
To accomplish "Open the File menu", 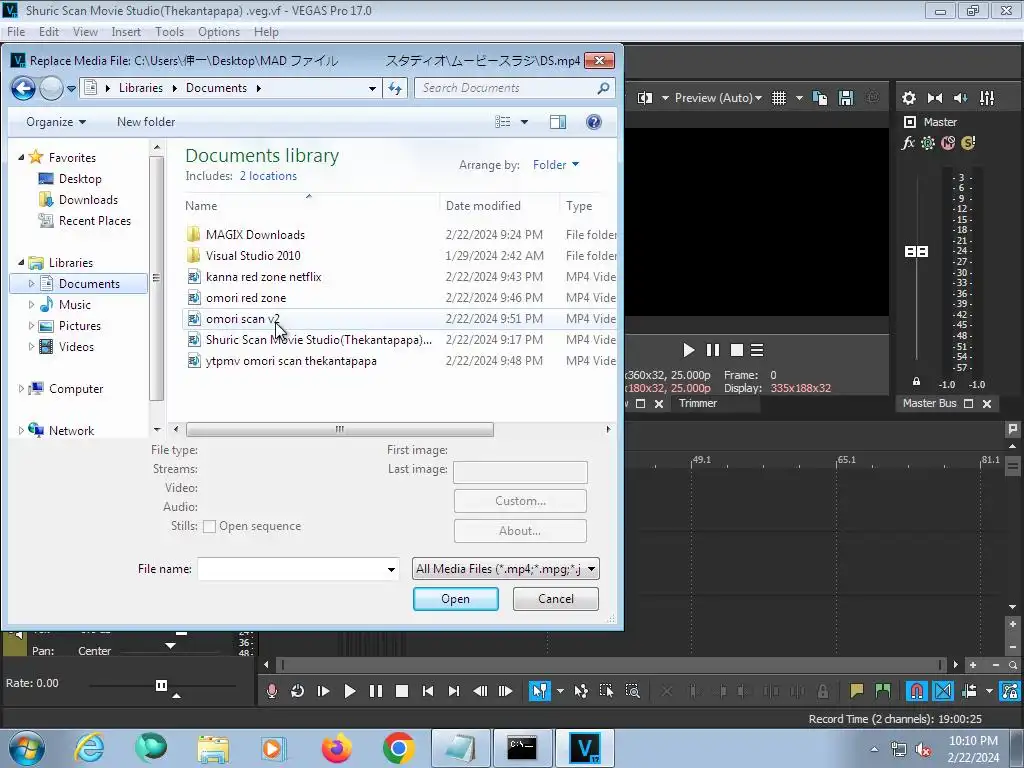I will click(16, 31).
